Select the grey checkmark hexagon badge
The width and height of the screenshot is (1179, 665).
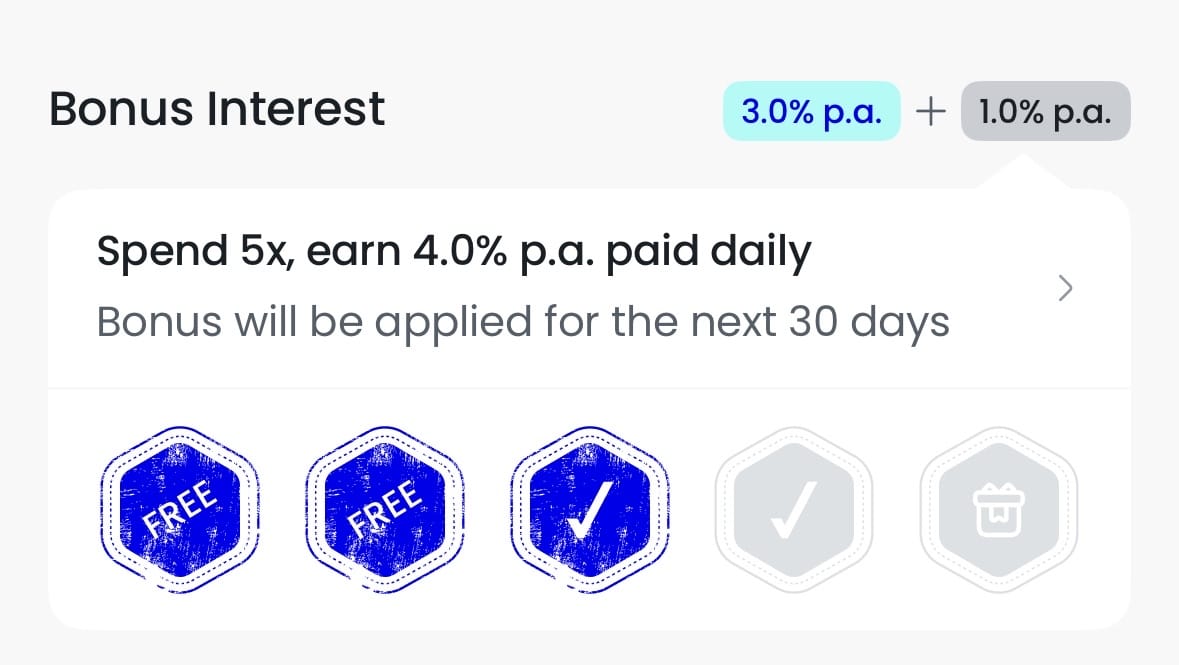(794, 510)
